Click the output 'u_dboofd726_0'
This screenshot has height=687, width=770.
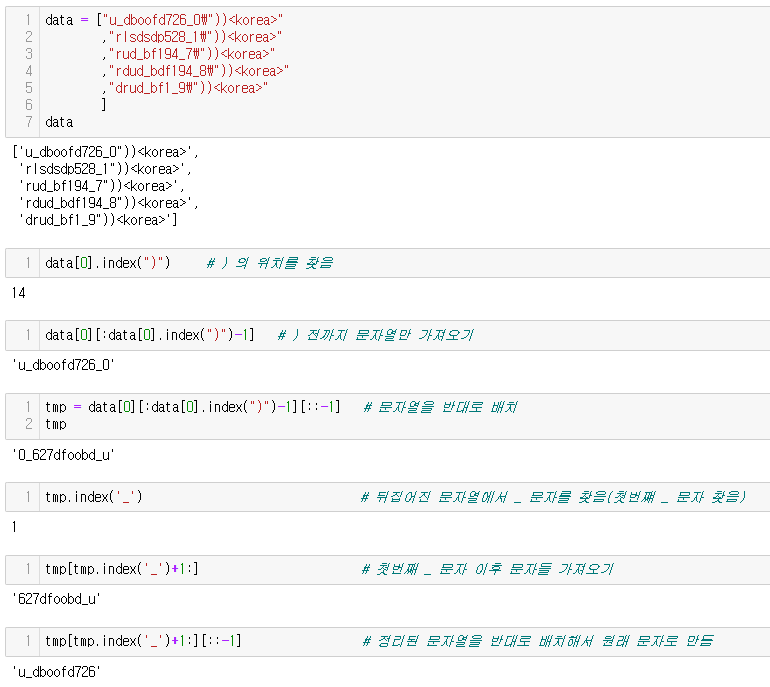pos(63,365)
